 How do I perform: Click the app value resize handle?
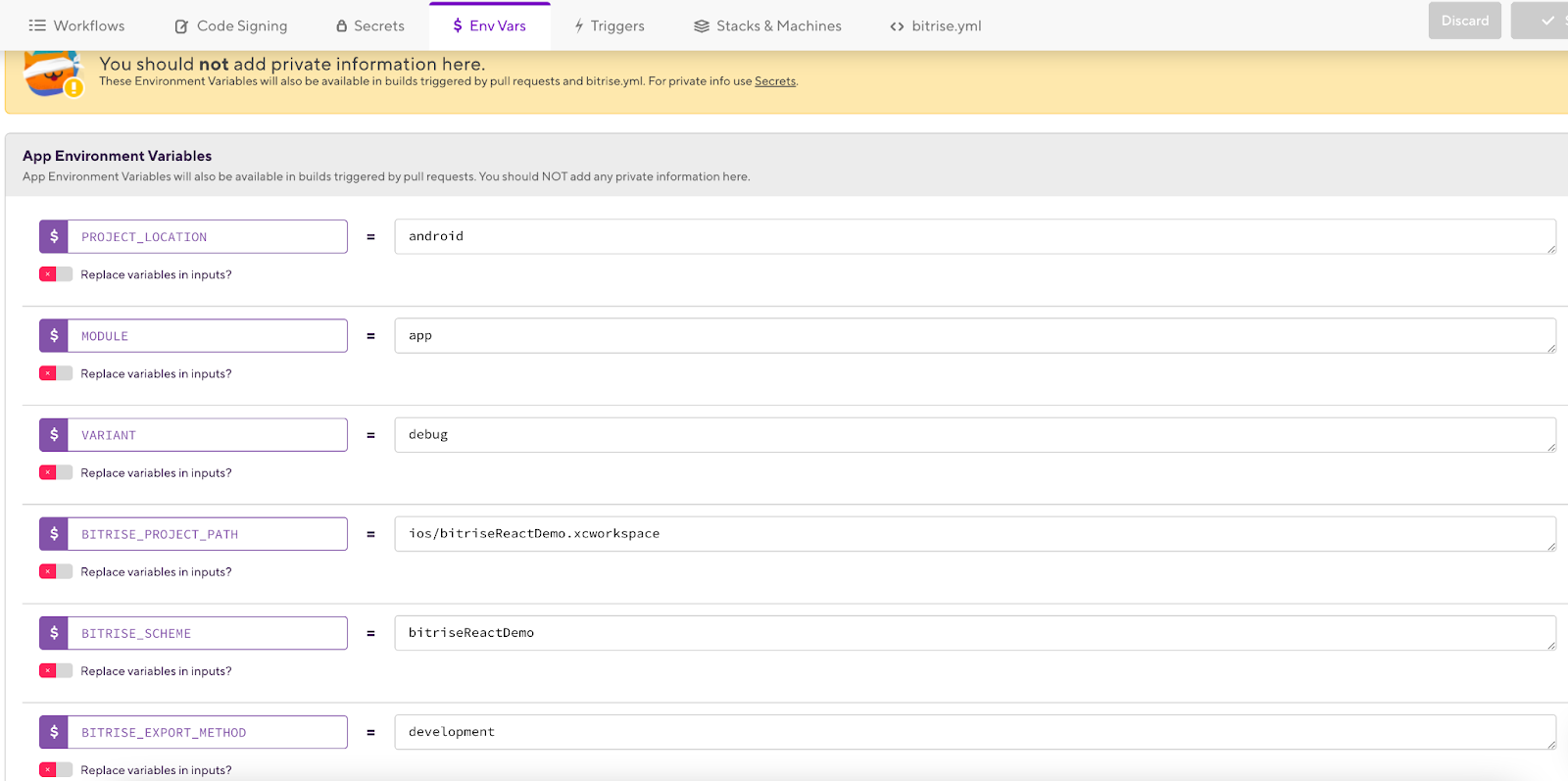[x=1551, y=348]
